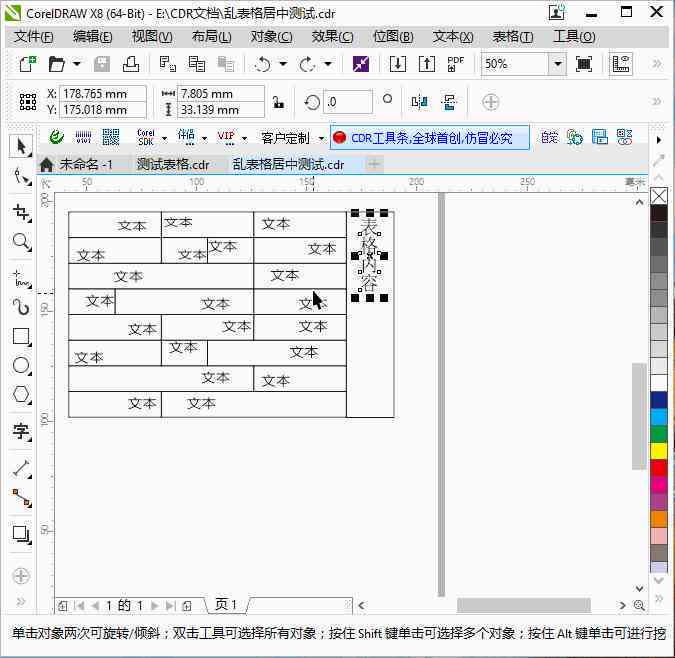Click the green swirl plugin icon
Screen dimensions: 675x658
tap(56, 138)
